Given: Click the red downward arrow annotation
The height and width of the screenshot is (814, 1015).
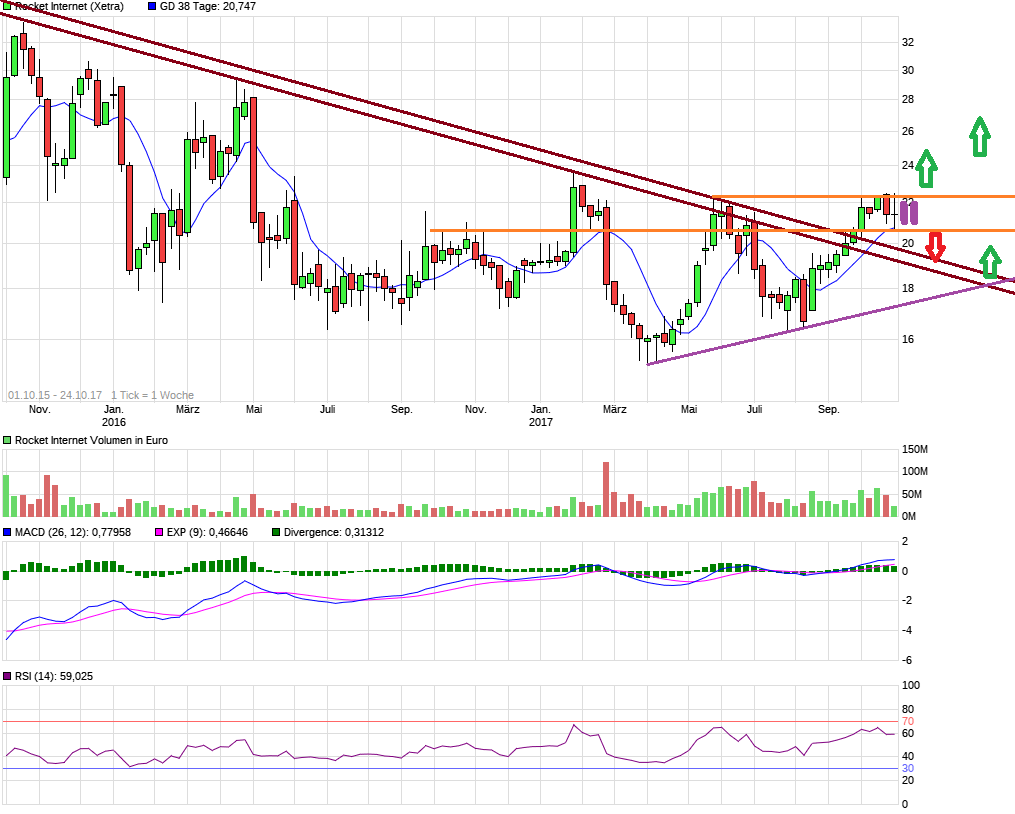Looking at the screenshot, I should click(935, 247).
